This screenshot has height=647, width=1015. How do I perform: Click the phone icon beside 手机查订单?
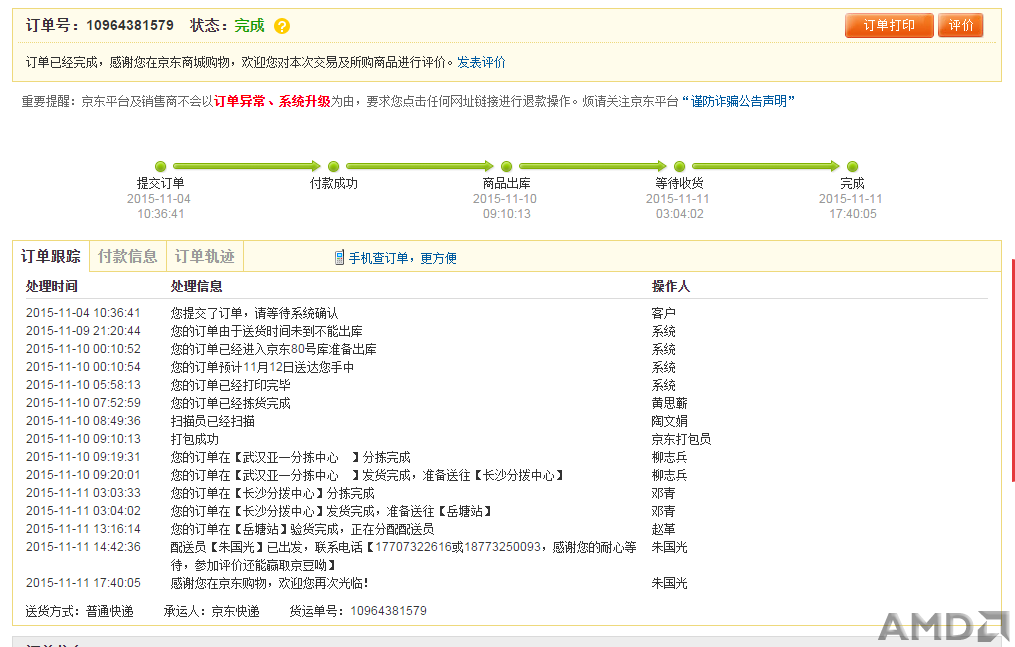click(339, 258)
